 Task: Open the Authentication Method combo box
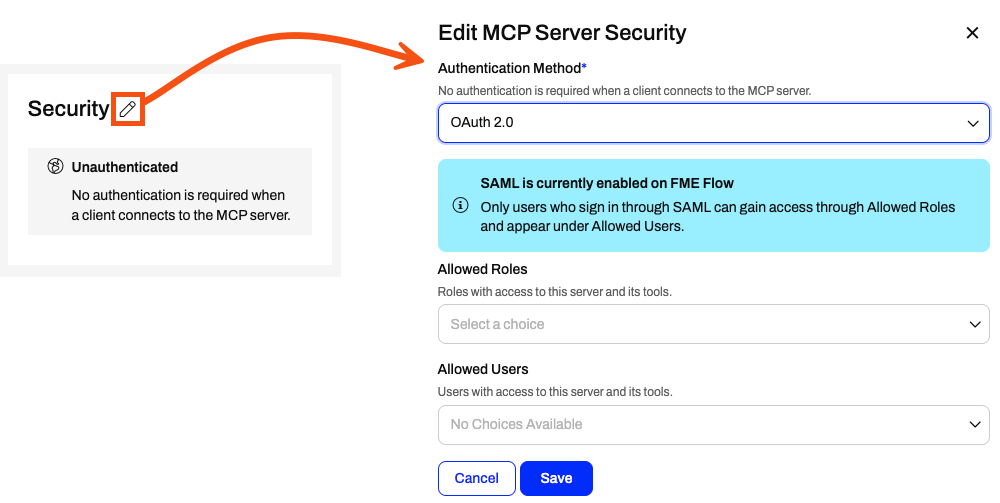pyautogui.click(x=714, y=122)
